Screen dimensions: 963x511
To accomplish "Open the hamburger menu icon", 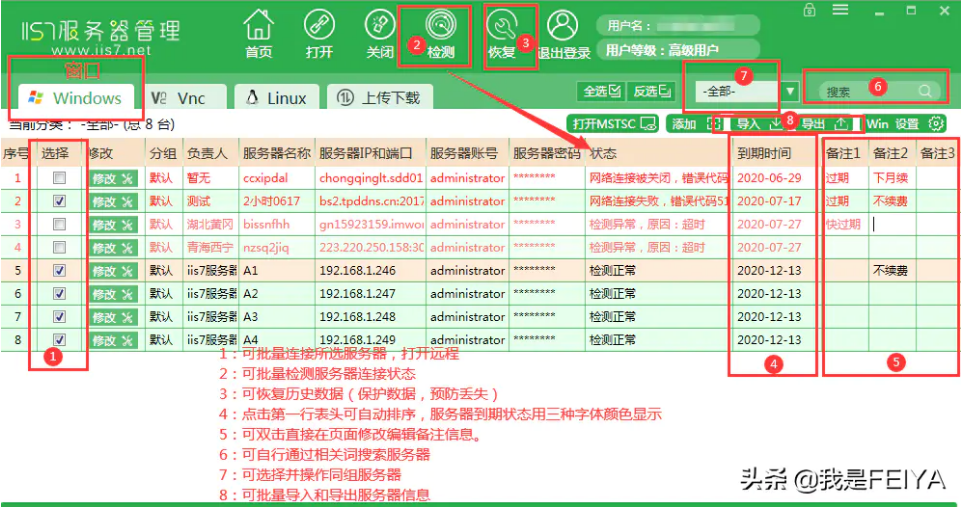I will [x=840, y=10].
